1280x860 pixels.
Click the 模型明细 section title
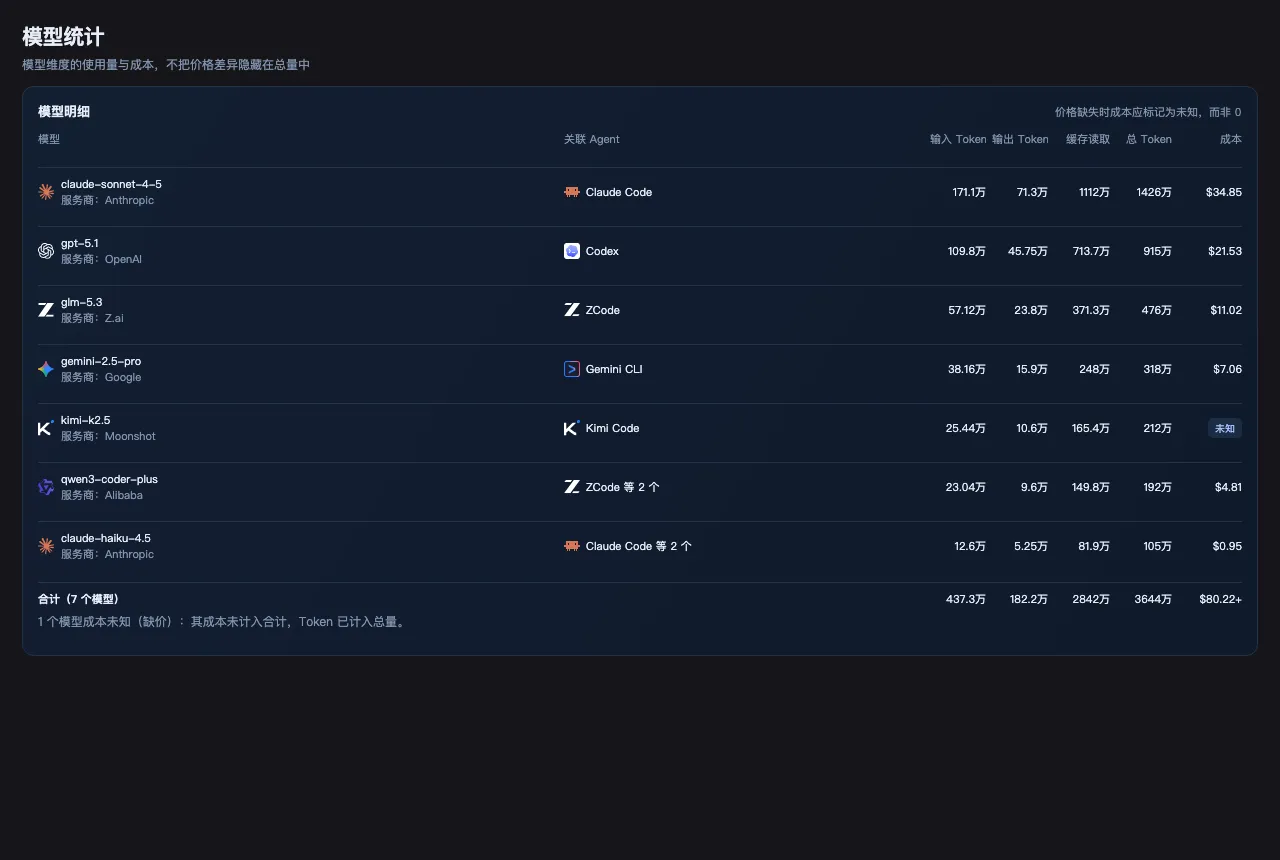point(64,112)
